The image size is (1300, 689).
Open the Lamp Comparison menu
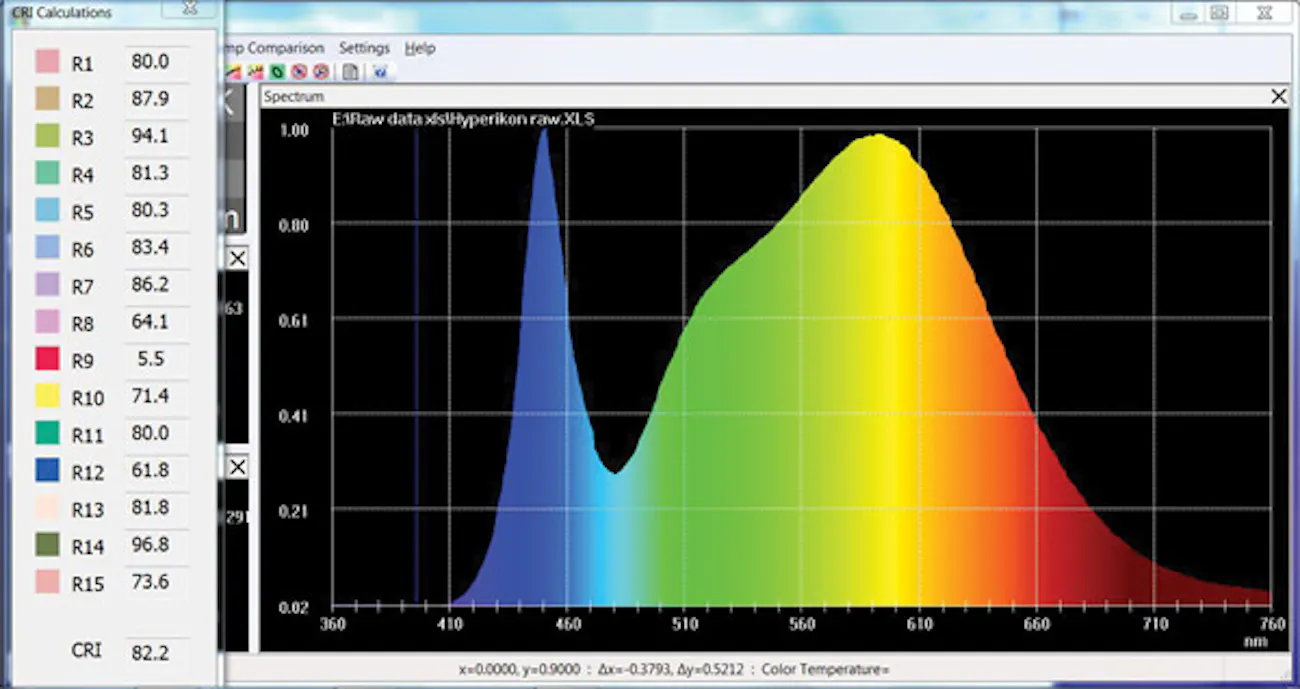(272, 48)
